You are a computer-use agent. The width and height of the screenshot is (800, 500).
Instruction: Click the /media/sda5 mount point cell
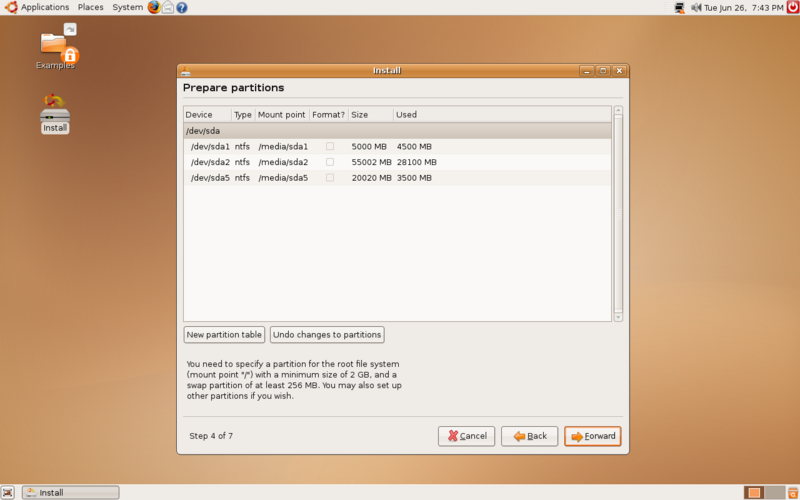[x=283, y=178]
